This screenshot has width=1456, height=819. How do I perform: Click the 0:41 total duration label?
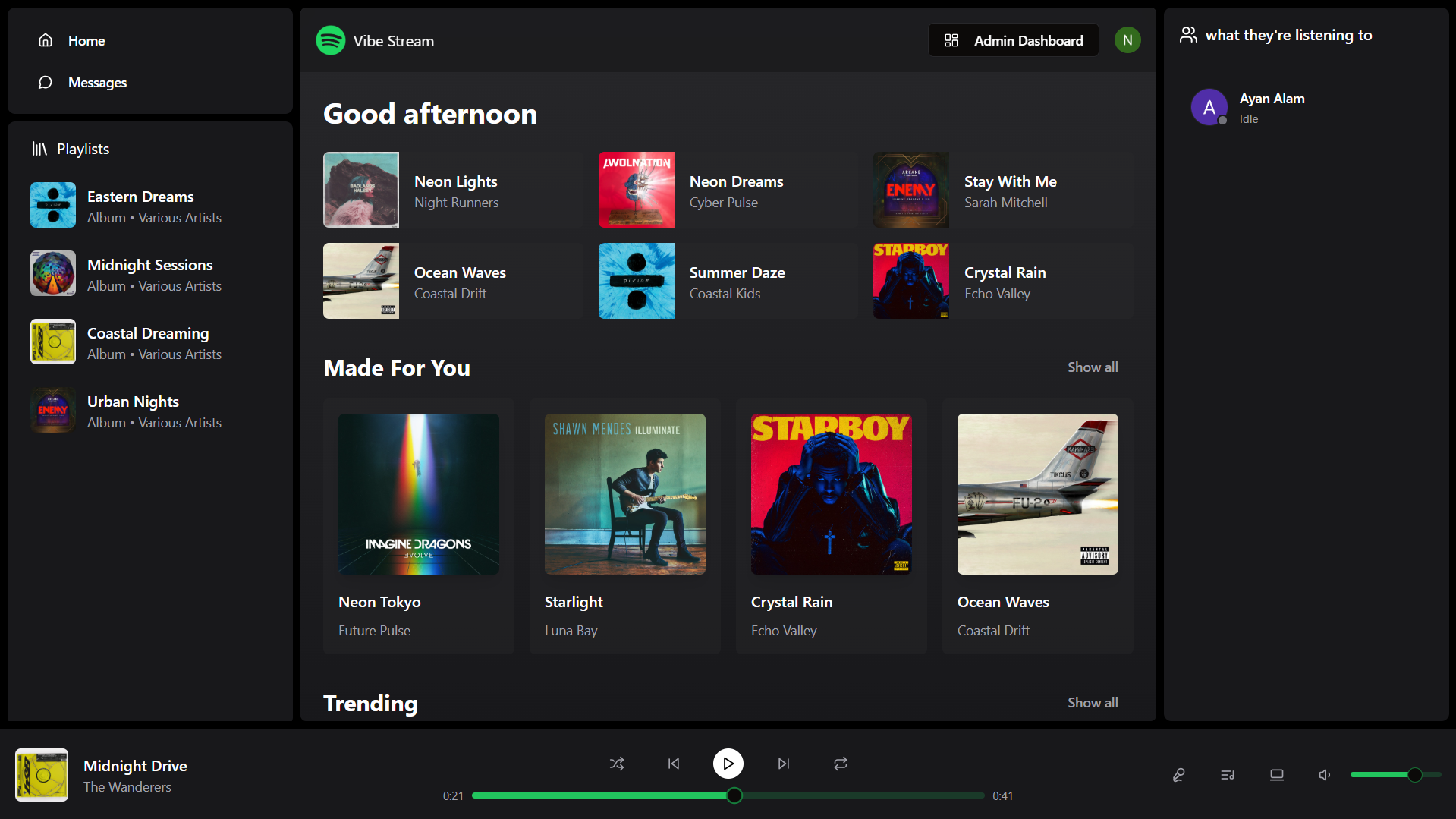(1003, 795)
